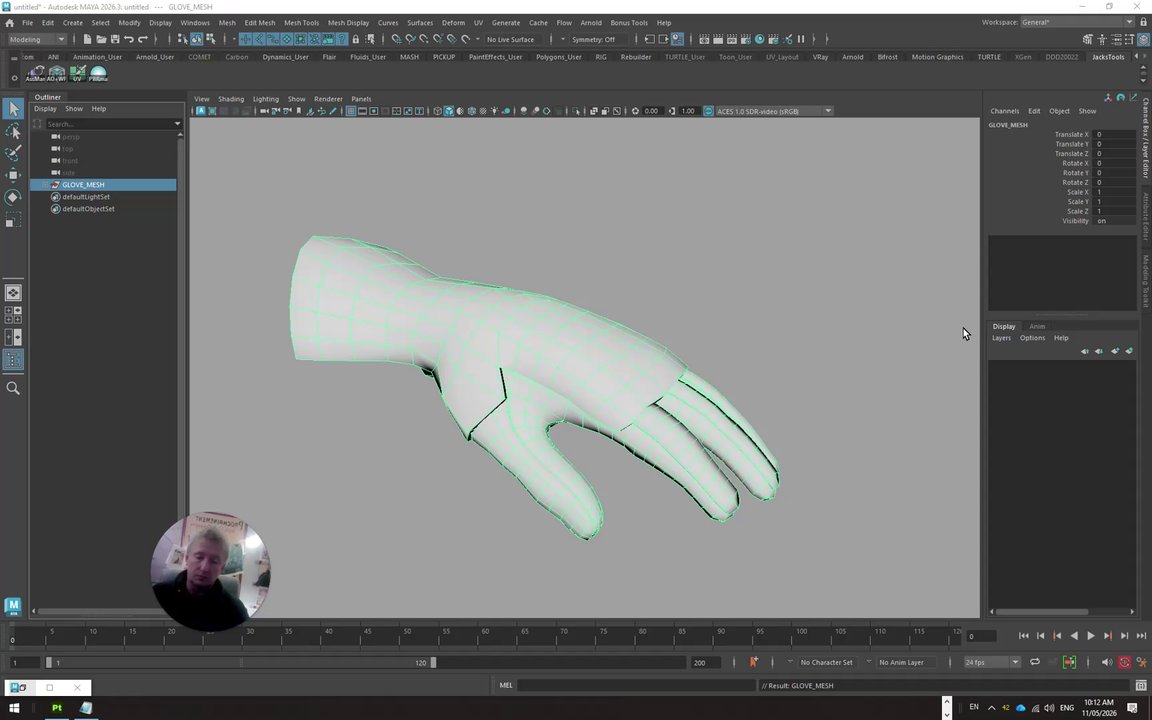The width and height of the screenshot is (1152, 720).
Task: Select defaultLightSet in Outliner
Action: pyautogui.click(x=86, y=197)
